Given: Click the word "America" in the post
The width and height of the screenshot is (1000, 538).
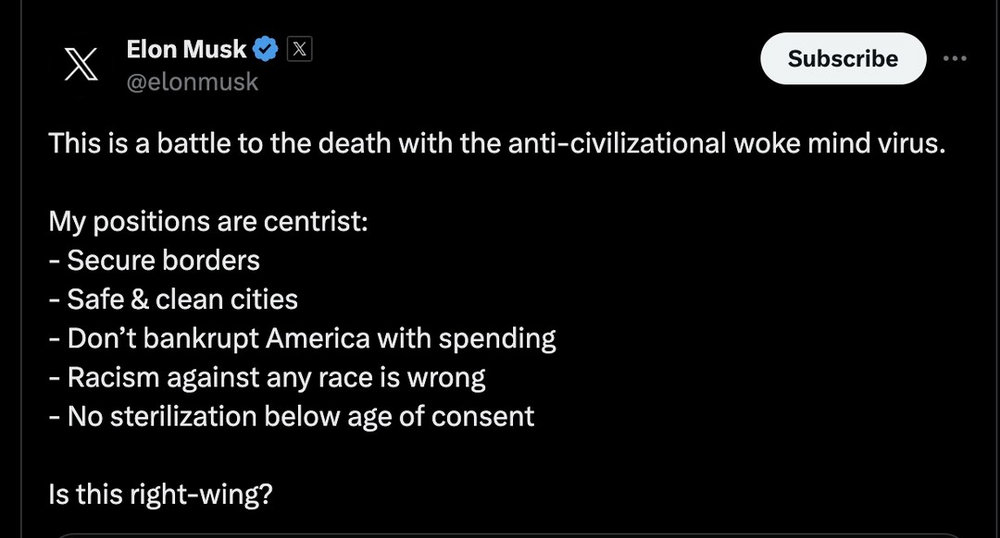Looking at the screenshot, I should coord(317,338).
